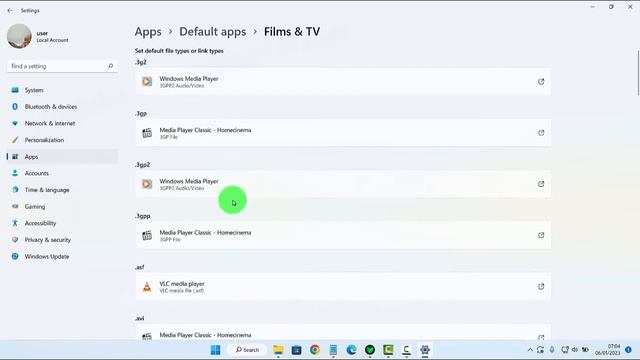Open Windows Start menu
640x360 pixels.
point(216,350)
